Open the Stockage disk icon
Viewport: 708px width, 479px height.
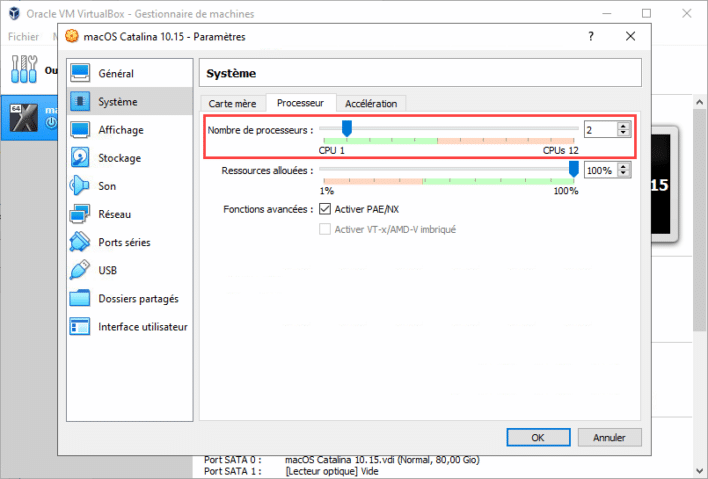tap(80, 158)
